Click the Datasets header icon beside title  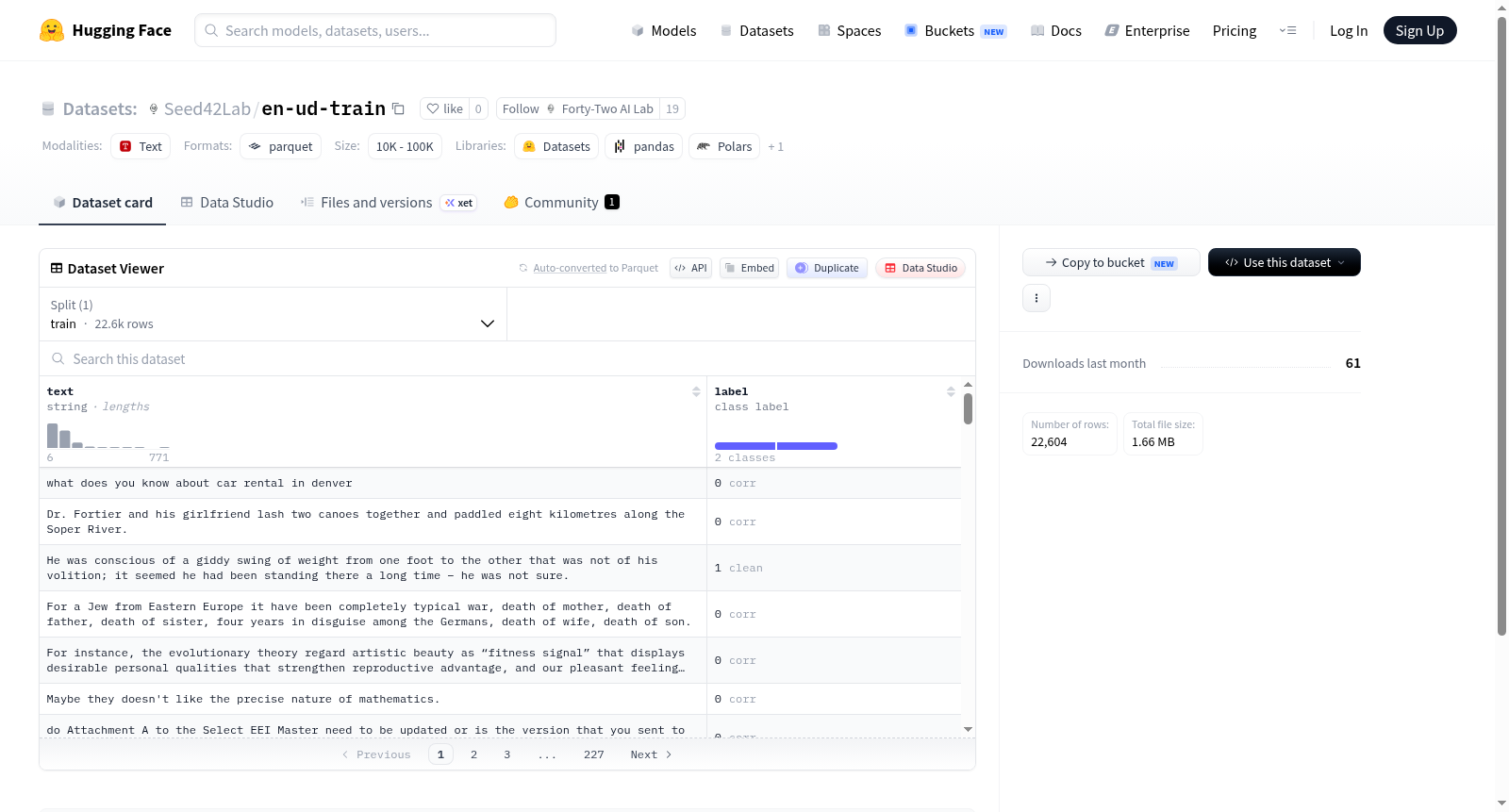tap(48, 108)
